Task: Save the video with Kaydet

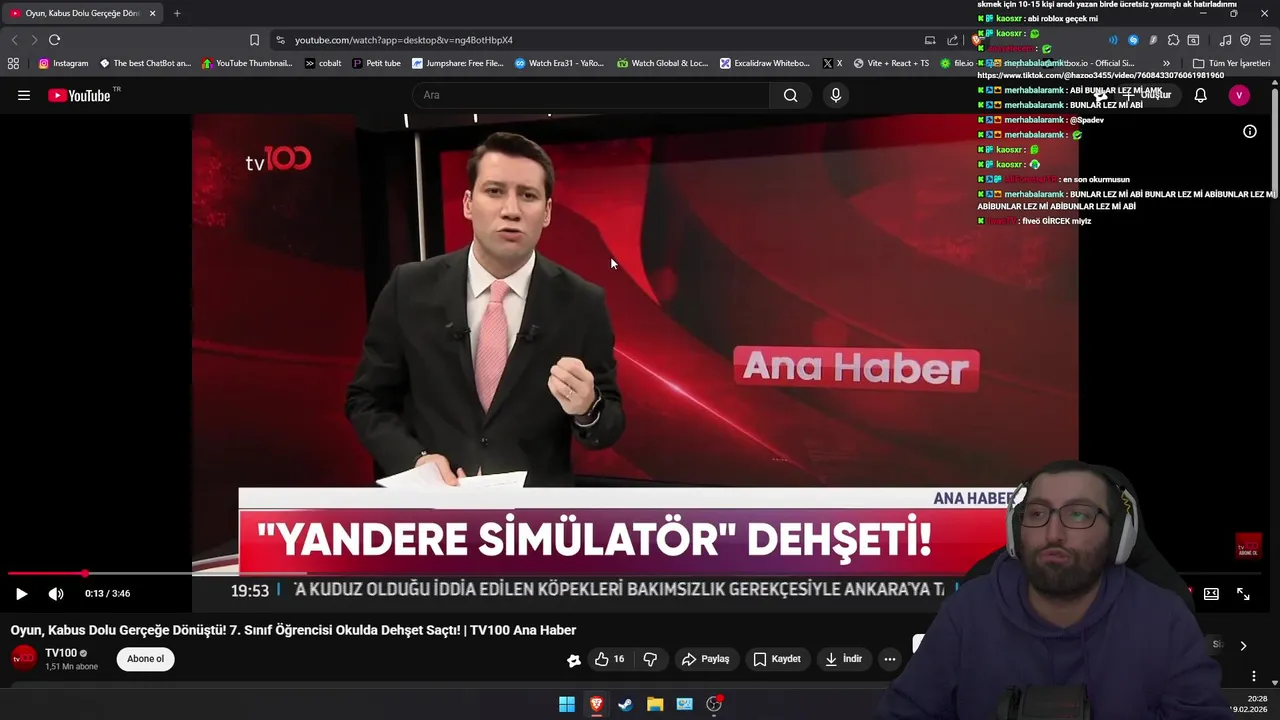Action: (777, 659)
